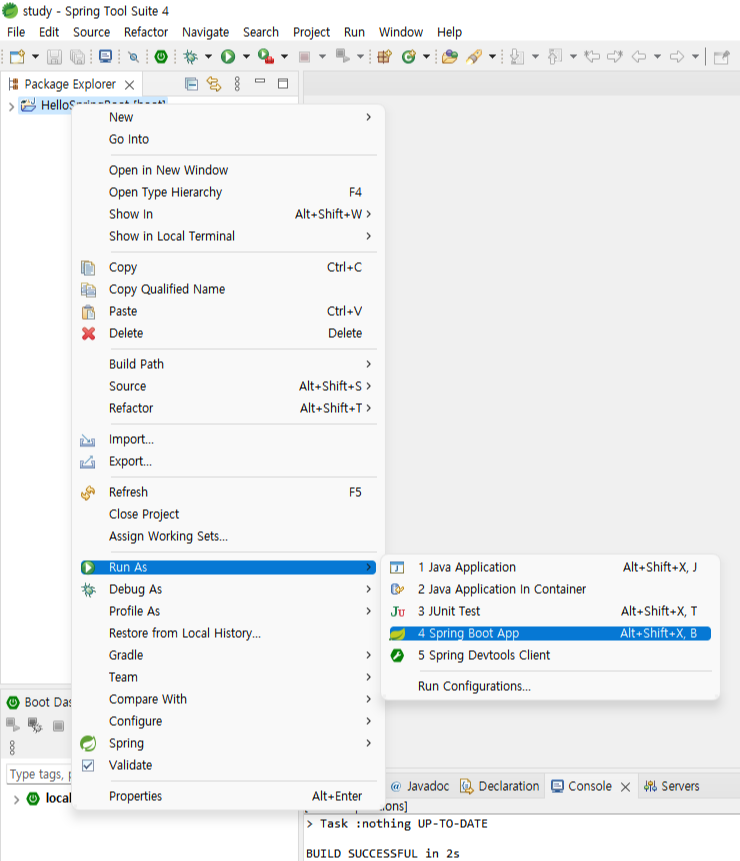Switch to the Javadoc tab
This screenshot has width=740, height=861.
[x=419, y=786]
